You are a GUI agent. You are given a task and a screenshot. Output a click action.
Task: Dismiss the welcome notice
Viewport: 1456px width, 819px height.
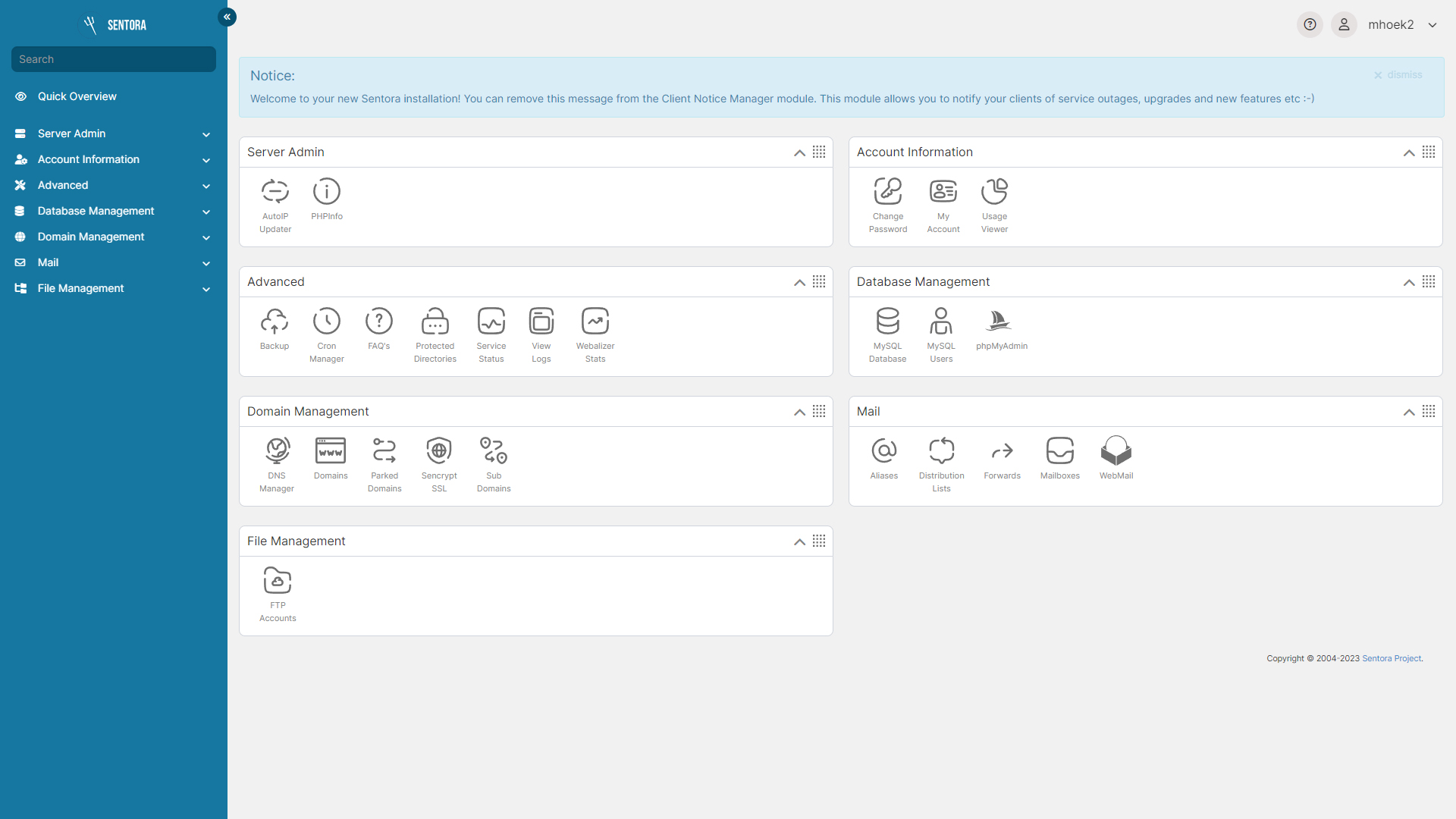[1398, 75]
